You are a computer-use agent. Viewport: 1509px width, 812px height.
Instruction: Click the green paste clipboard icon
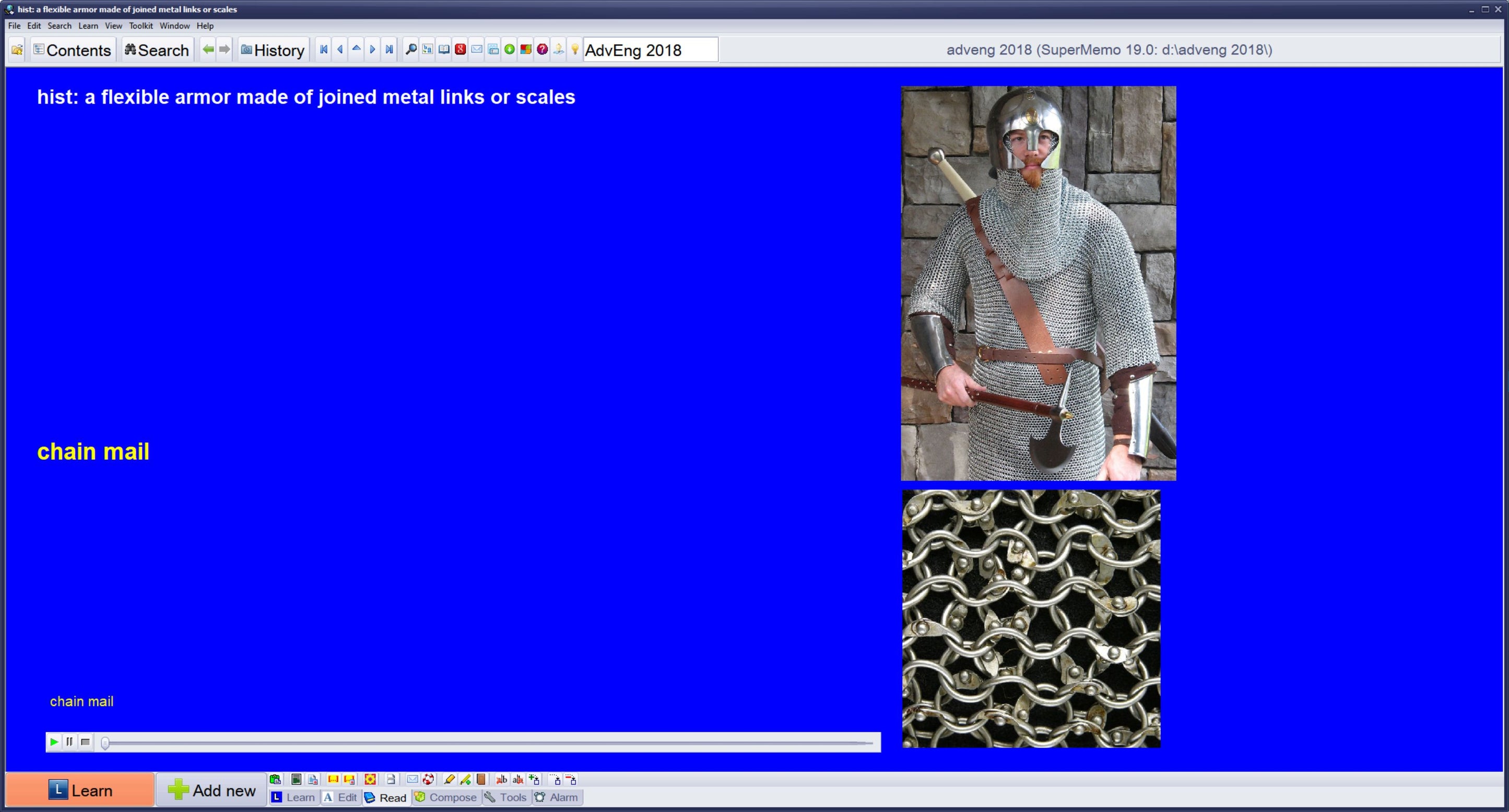275,779
